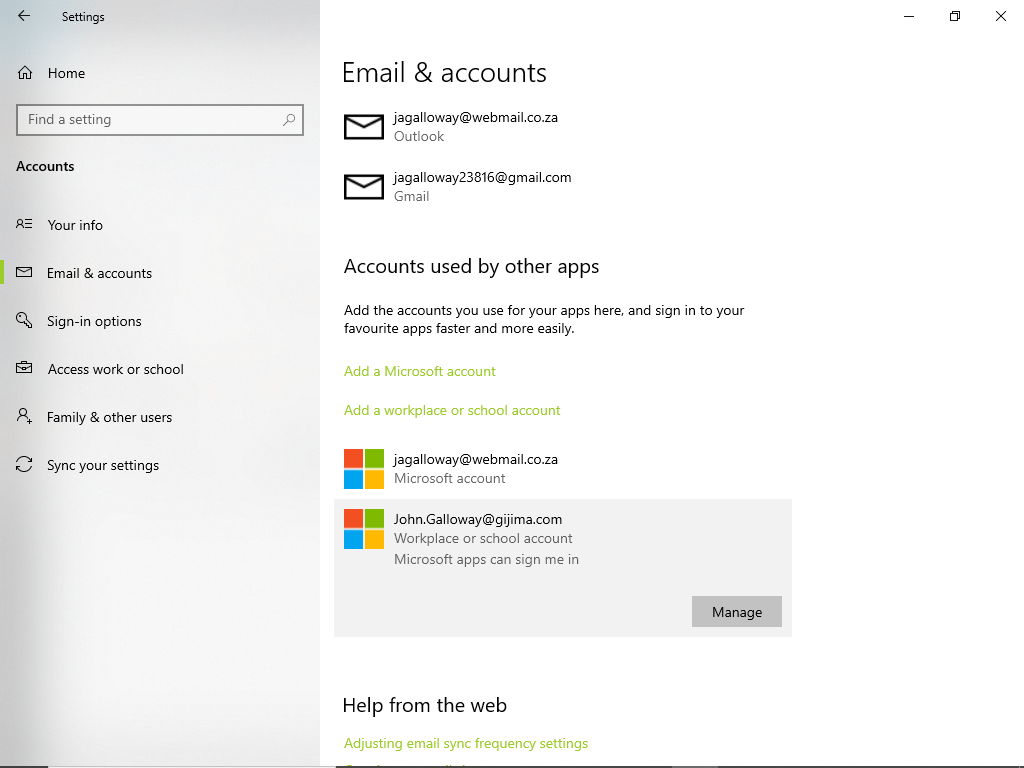Click the Gmail account envelope icon
The image size is (1024, 768).
coord(363,186)
